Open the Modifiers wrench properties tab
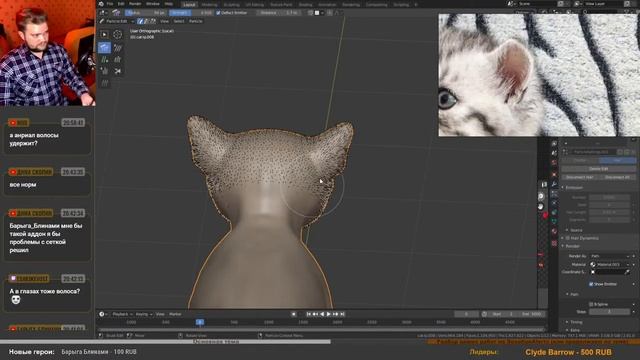Screen dimensions: 640x360 (x=554, y=184)
